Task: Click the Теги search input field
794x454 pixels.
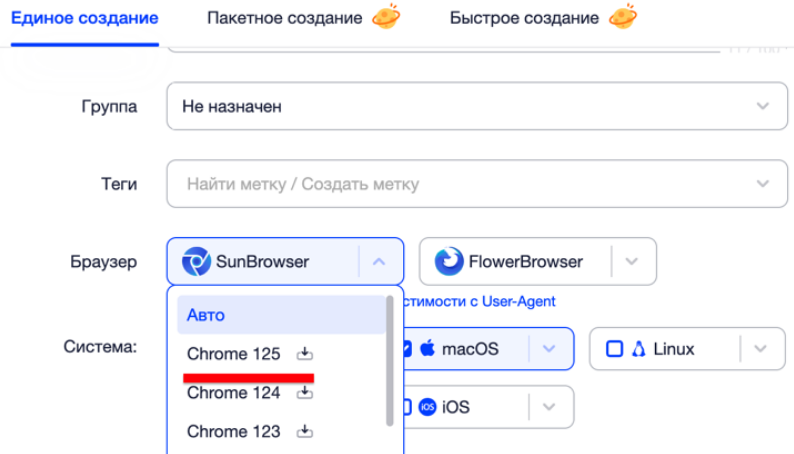Action: pos(460,184)
